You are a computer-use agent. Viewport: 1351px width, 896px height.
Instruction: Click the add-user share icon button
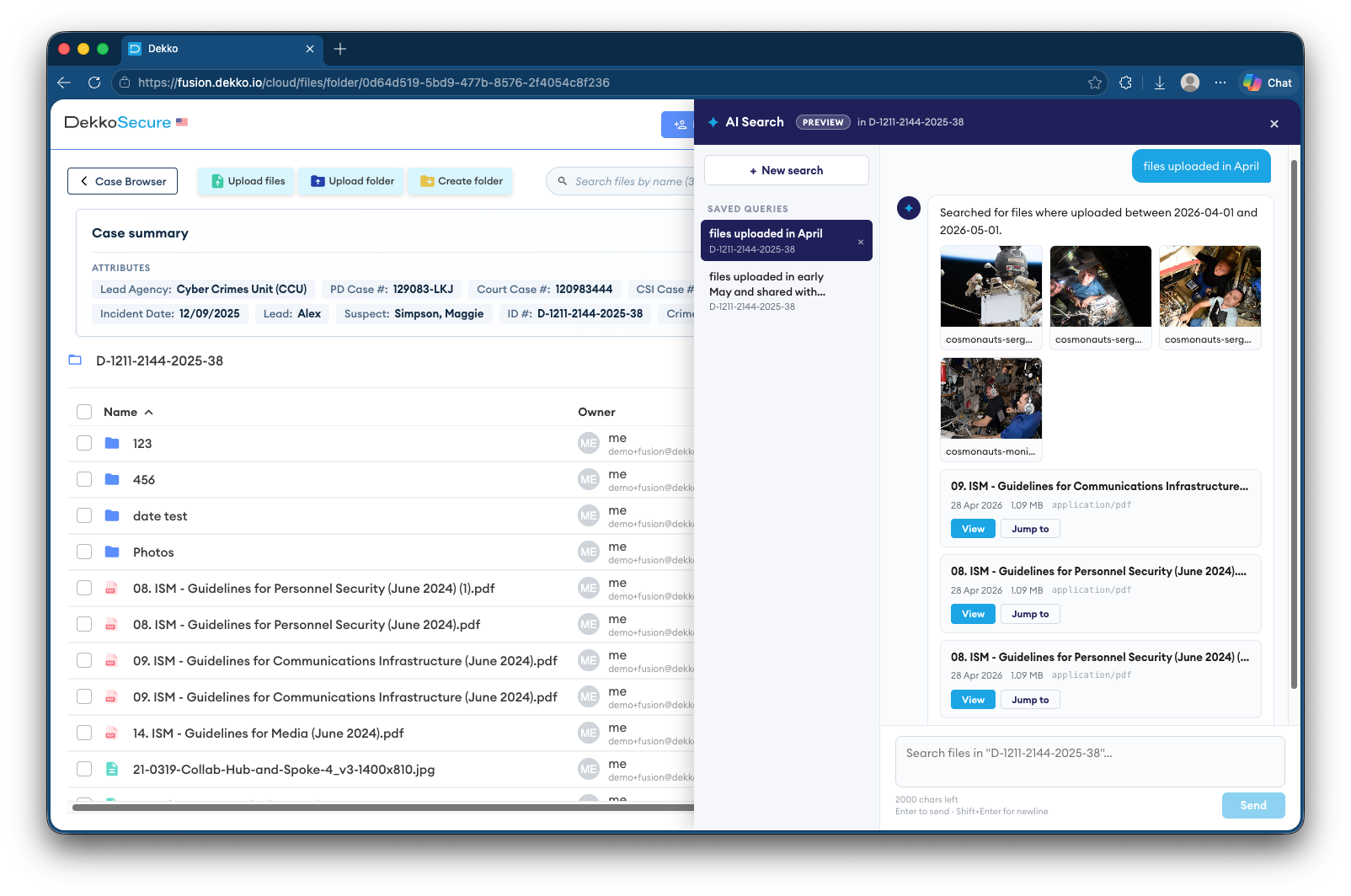(x=679, y=125)
